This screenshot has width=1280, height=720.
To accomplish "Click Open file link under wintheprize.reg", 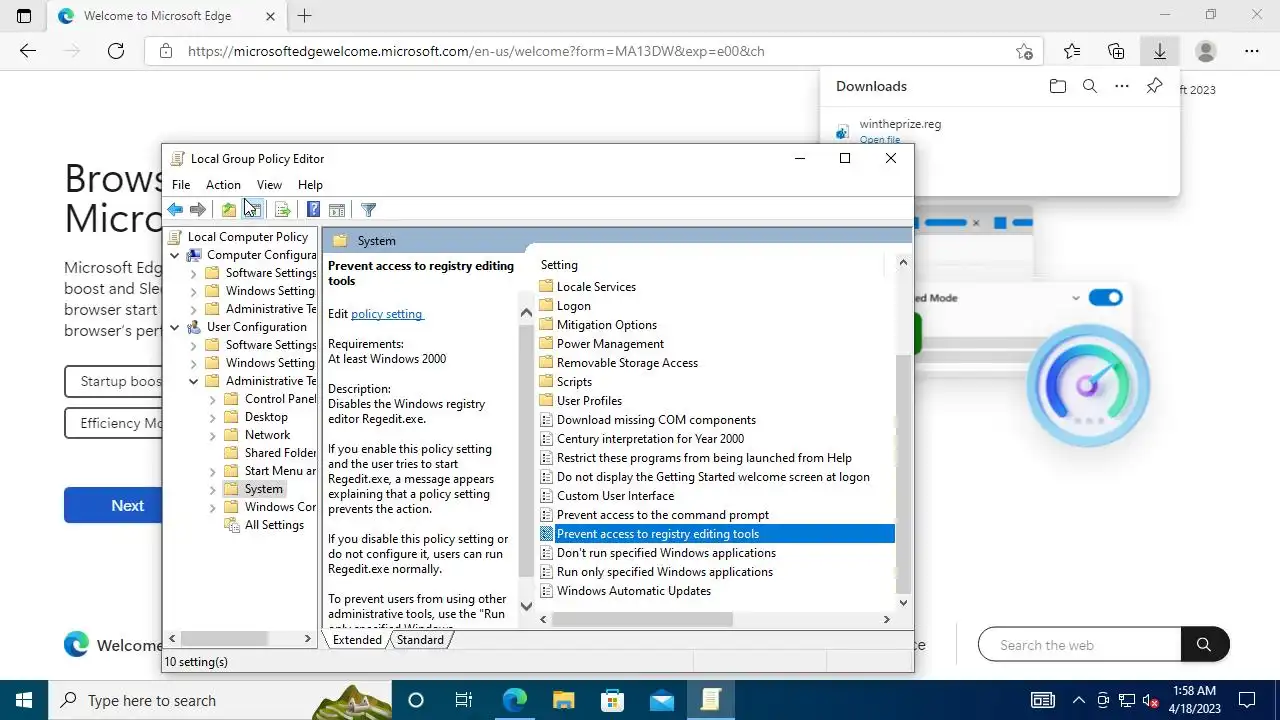I will [x=880, y=140].
